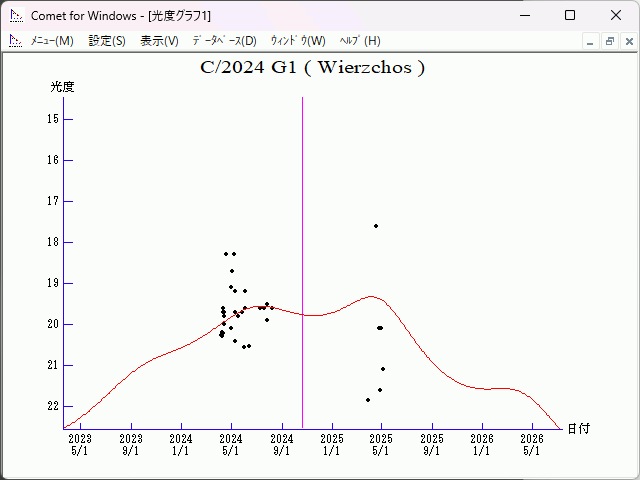Open the メニュー(M) menu

point(52,41)
